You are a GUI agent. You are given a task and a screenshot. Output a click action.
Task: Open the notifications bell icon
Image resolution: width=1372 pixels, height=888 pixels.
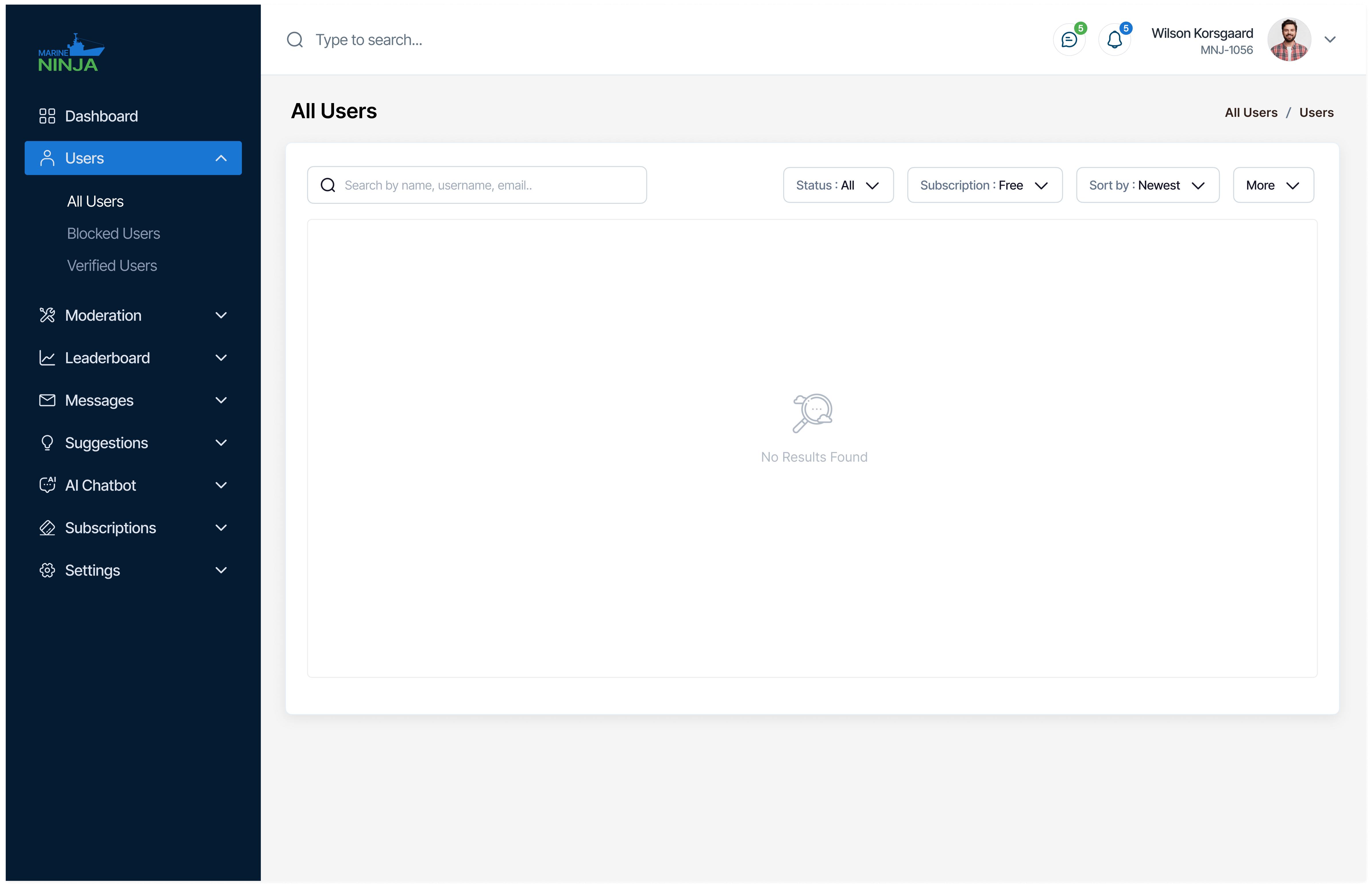click(1114, 40)
